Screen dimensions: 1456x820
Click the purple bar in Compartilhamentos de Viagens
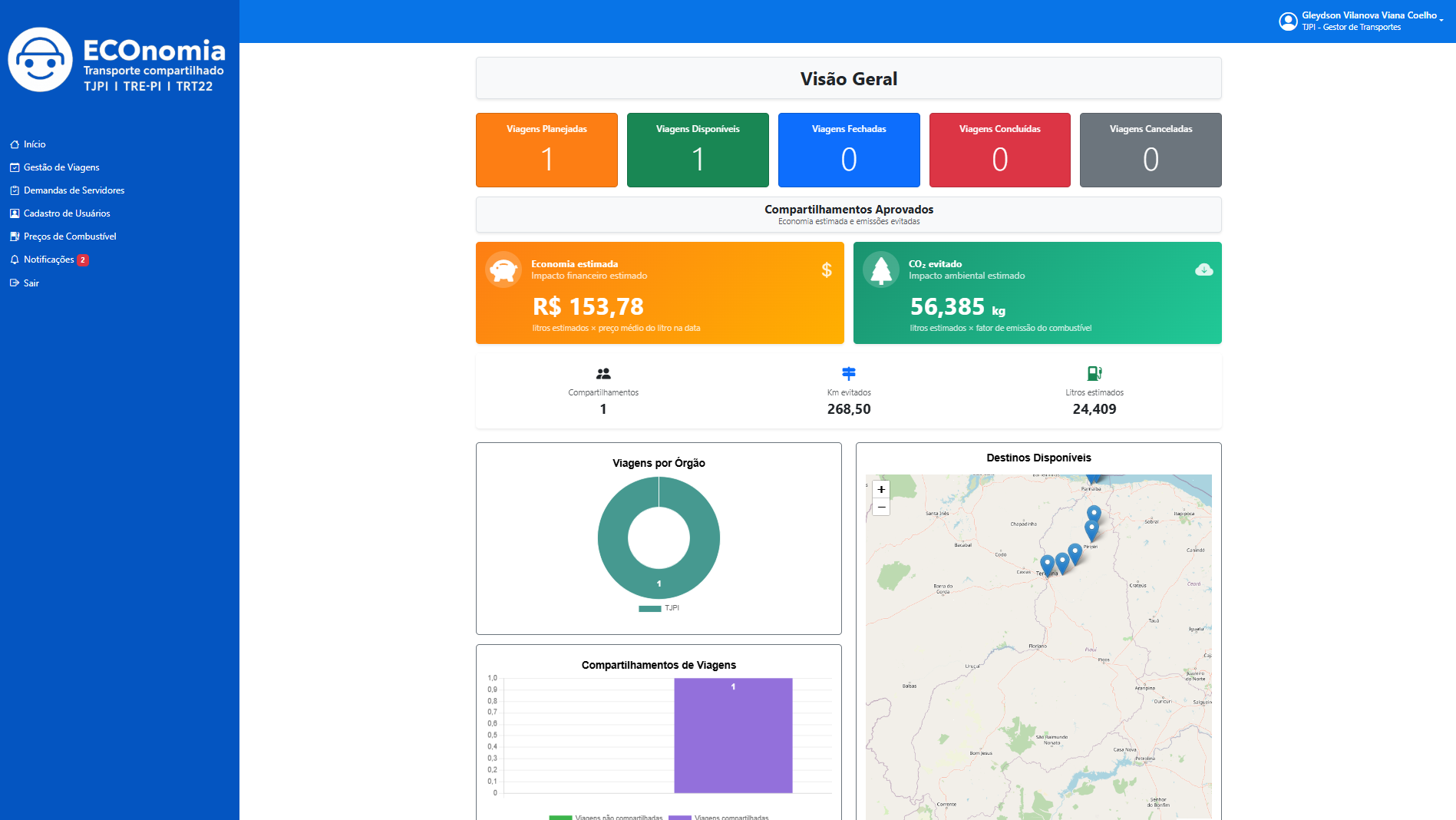pos(733,736)
